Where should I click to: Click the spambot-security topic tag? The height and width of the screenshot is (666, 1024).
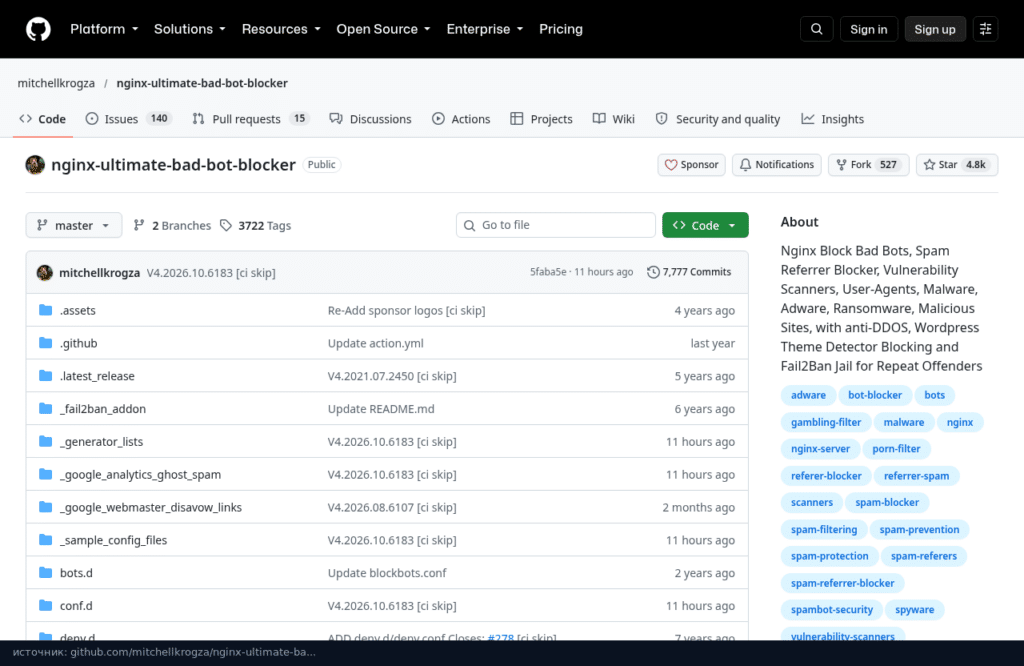pyautogui.click(x=831, y=610)
